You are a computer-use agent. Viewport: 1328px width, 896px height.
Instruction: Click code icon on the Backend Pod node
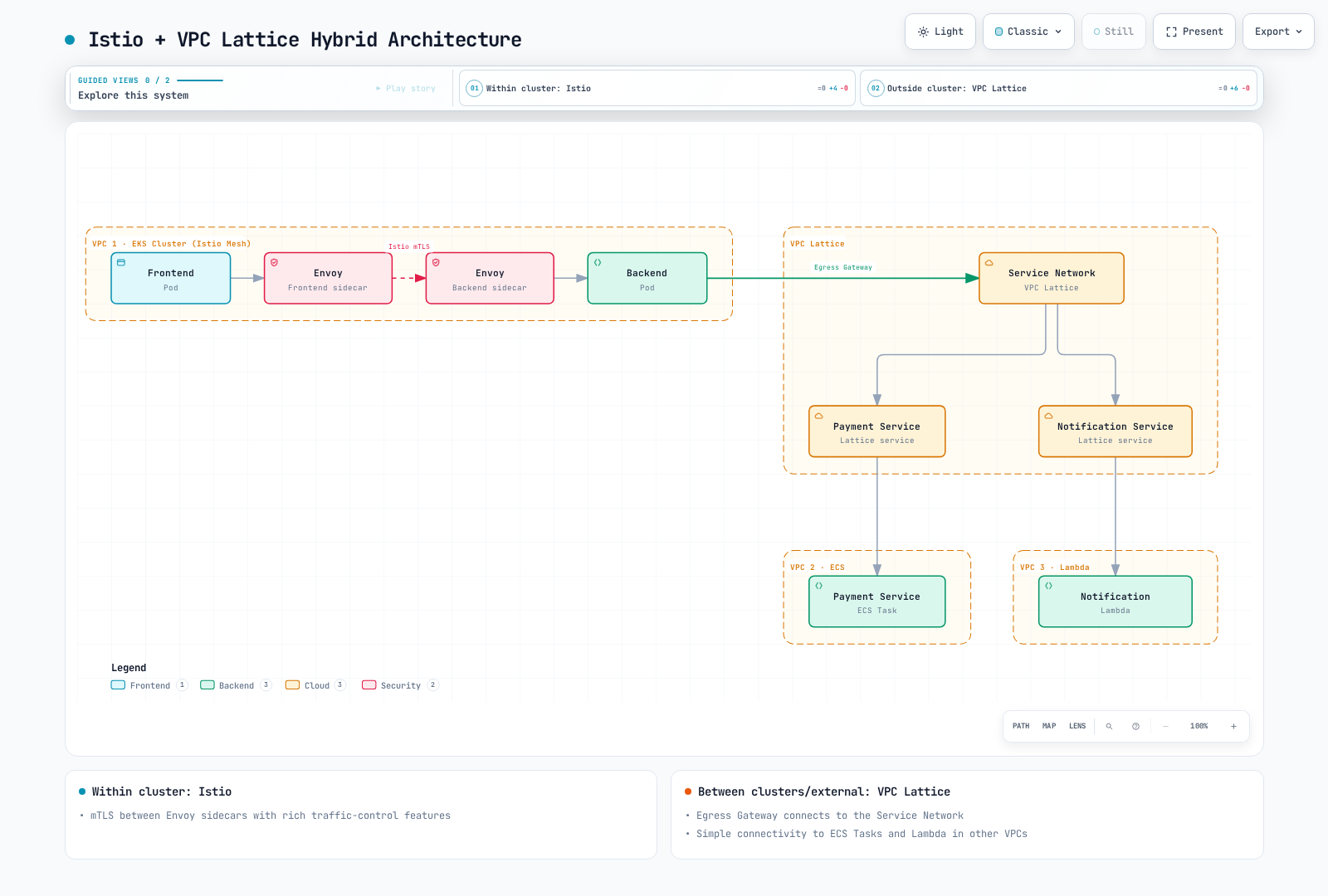[x=598, y=262]
